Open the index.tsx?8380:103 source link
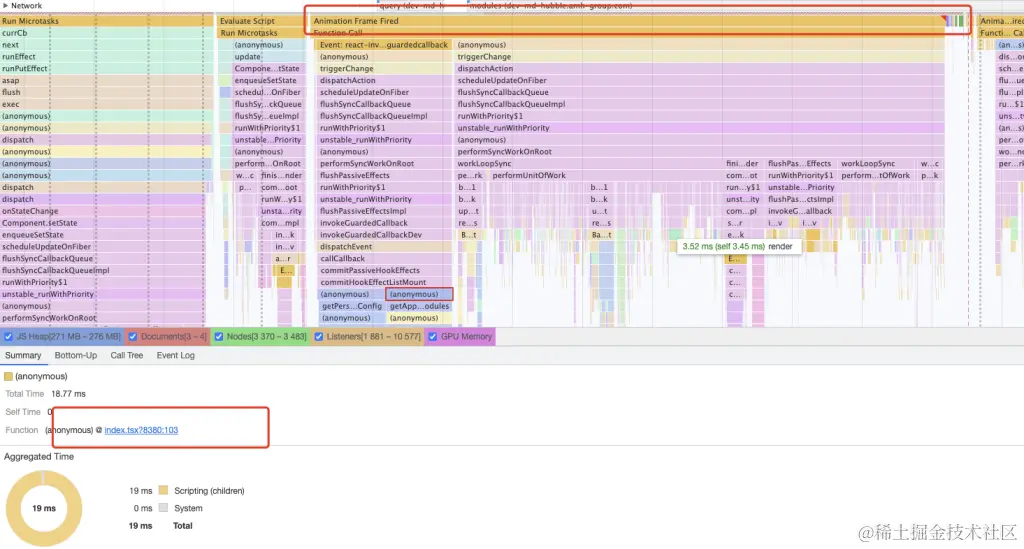This screenshot has height=549, width=1024. tap(141, 430)
